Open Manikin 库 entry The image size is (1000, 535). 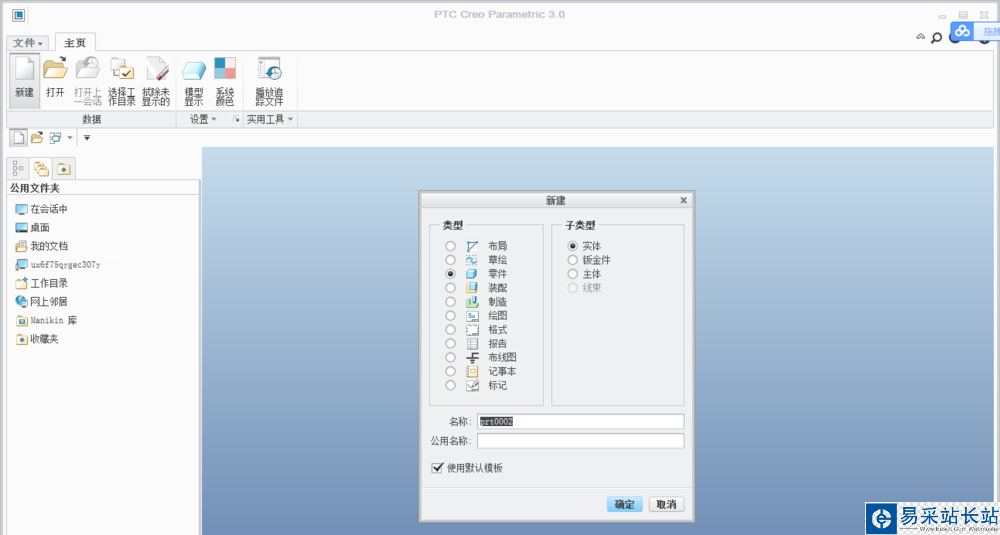coord(46,320)
